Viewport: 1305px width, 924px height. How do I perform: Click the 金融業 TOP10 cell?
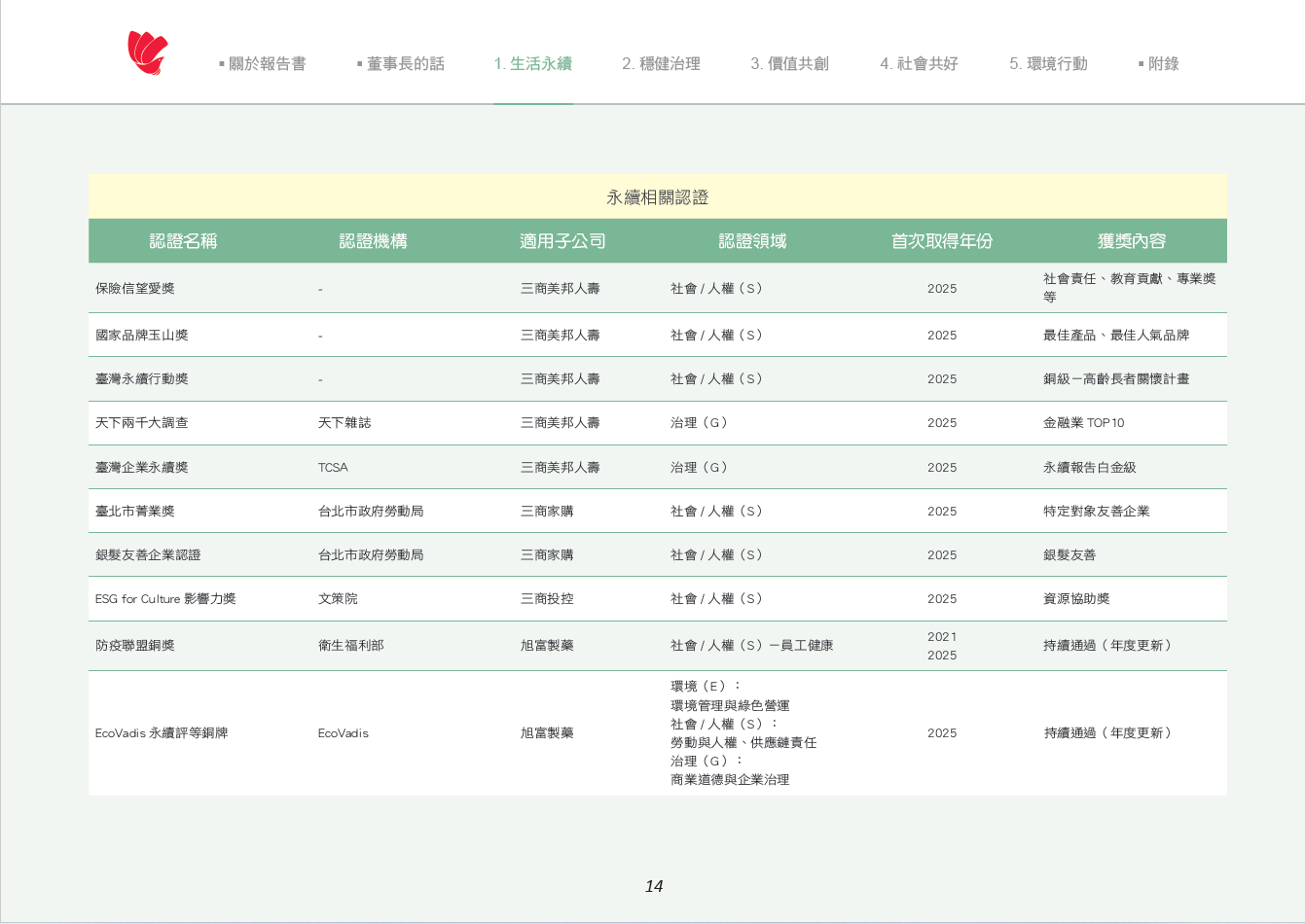click(1084, 423)
